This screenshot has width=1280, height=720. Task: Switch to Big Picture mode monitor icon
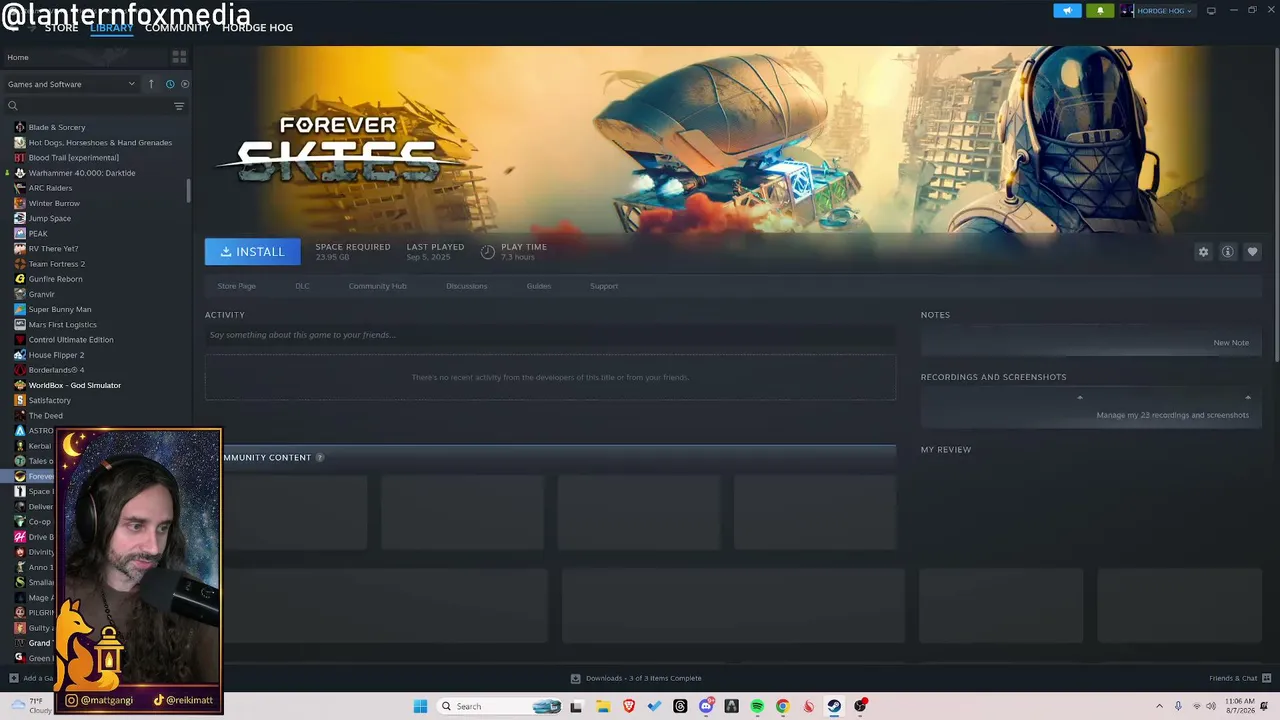click(1211, 11)
